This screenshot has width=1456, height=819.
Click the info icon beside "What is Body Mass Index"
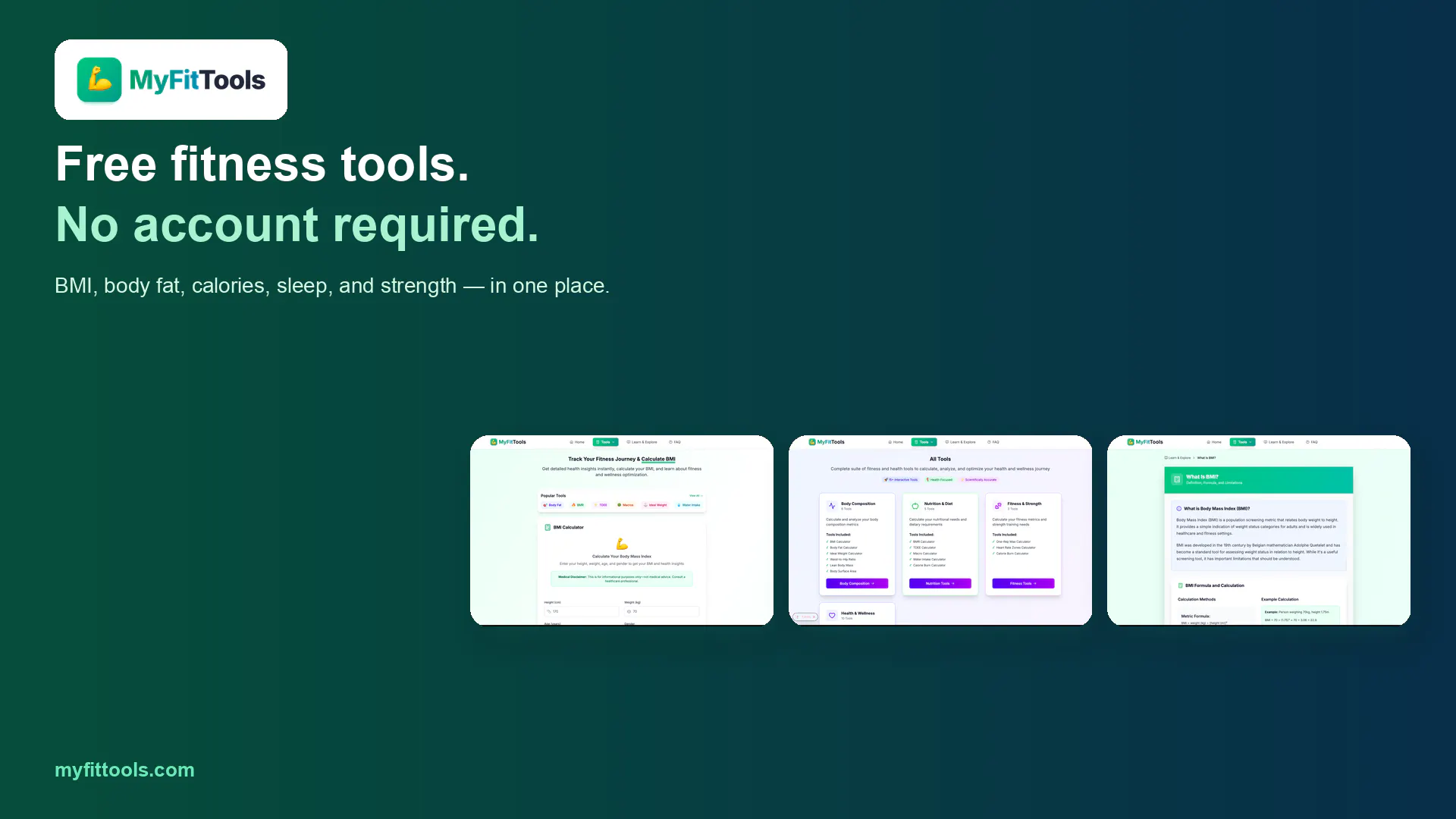[x=1178, y=509]
